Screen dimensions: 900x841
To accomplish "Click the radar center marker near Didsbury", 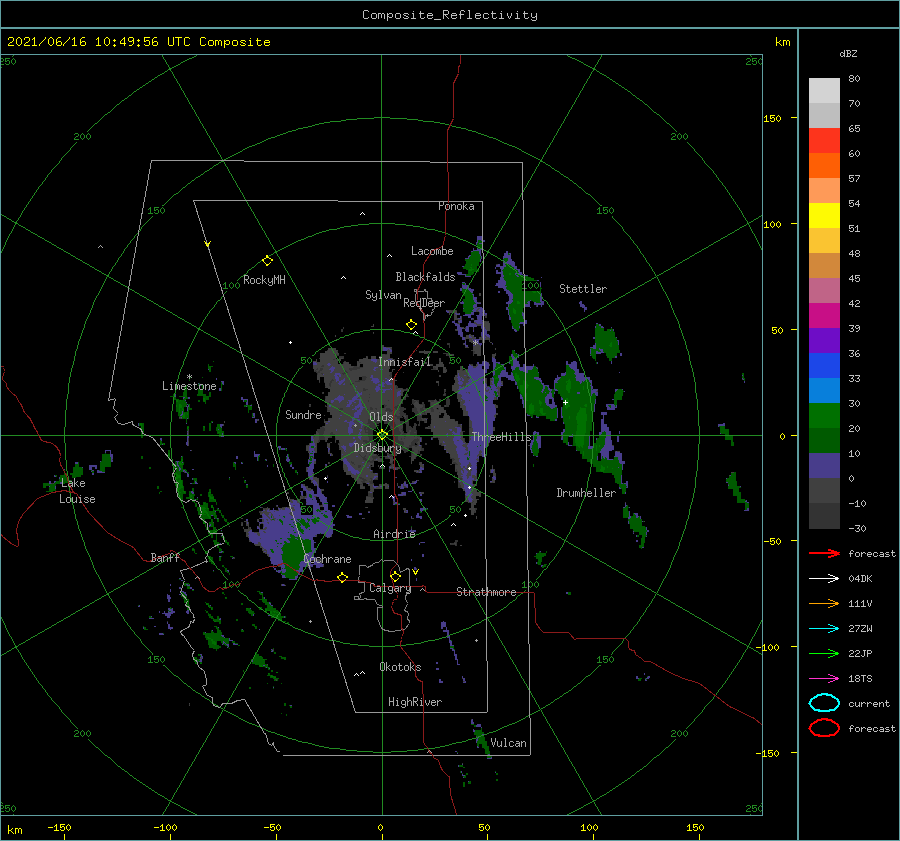I will tap(382, 435).
